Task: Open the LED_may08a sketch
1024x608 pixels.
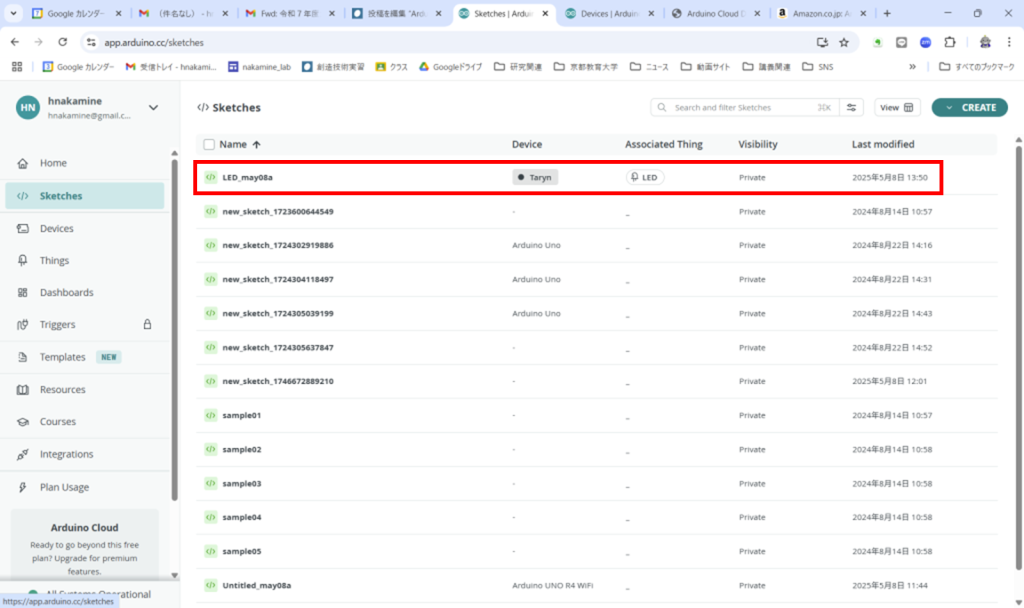Action: 247,177
